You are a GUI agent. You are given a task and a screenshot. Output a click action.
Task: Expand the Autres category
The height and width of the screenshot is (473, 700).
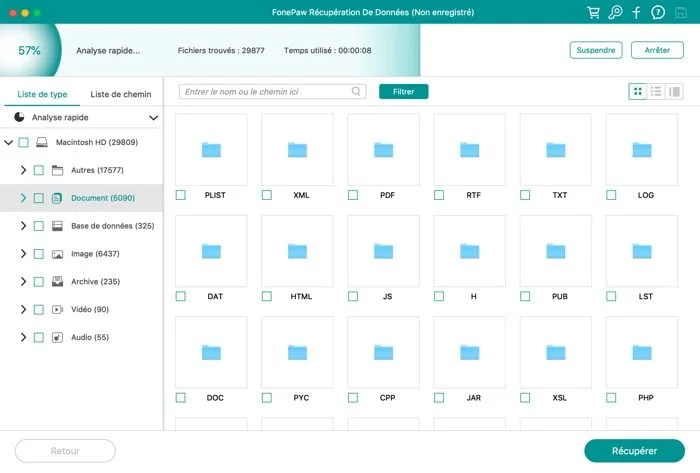(23, 170)
